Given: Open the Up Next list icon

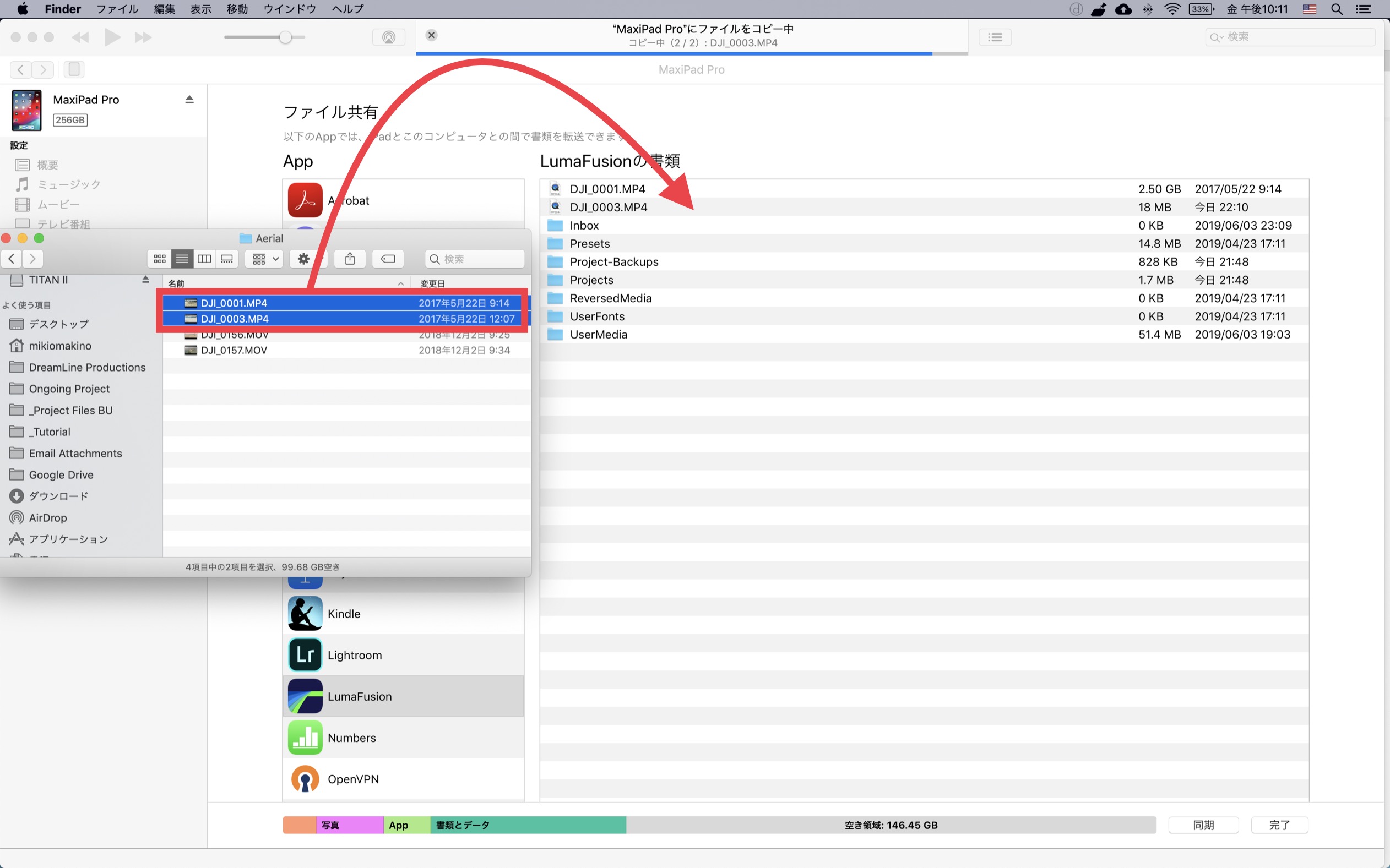Looking at the screenshot, I should [995, 37].
